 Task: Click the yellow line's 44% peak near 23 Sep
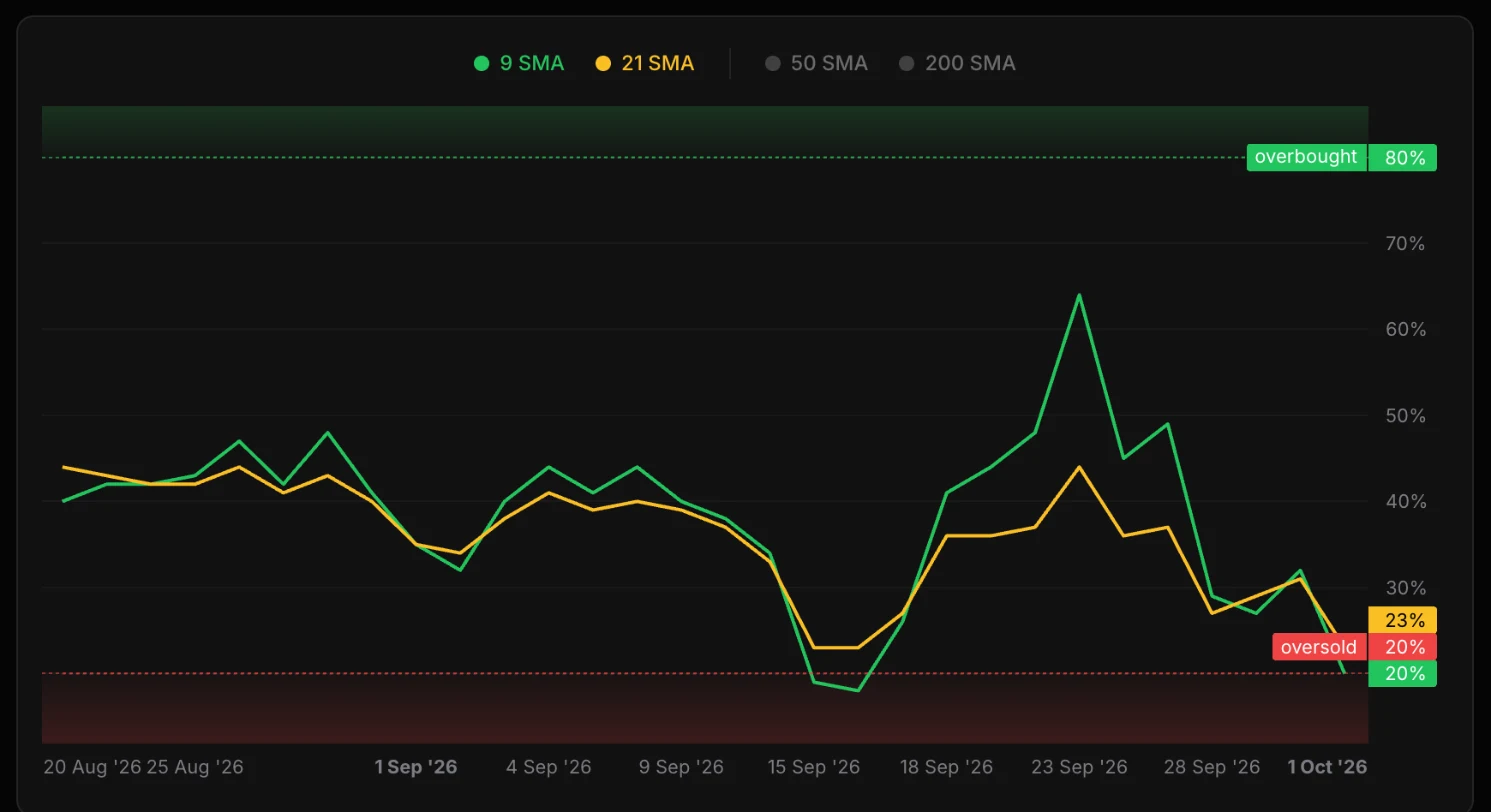tap(1079, 467)
